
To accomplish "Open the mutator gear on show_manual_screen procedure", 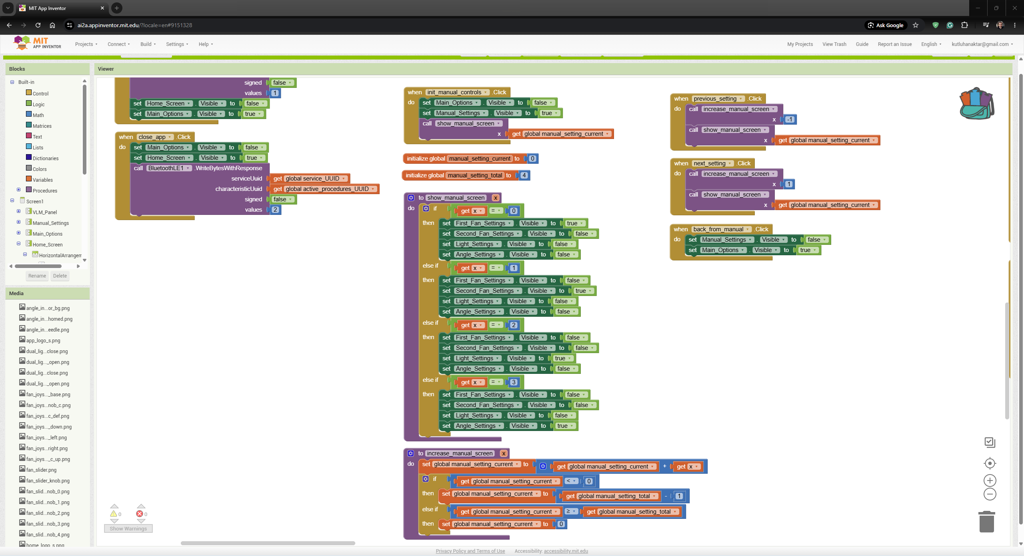I will pos(411,197).
